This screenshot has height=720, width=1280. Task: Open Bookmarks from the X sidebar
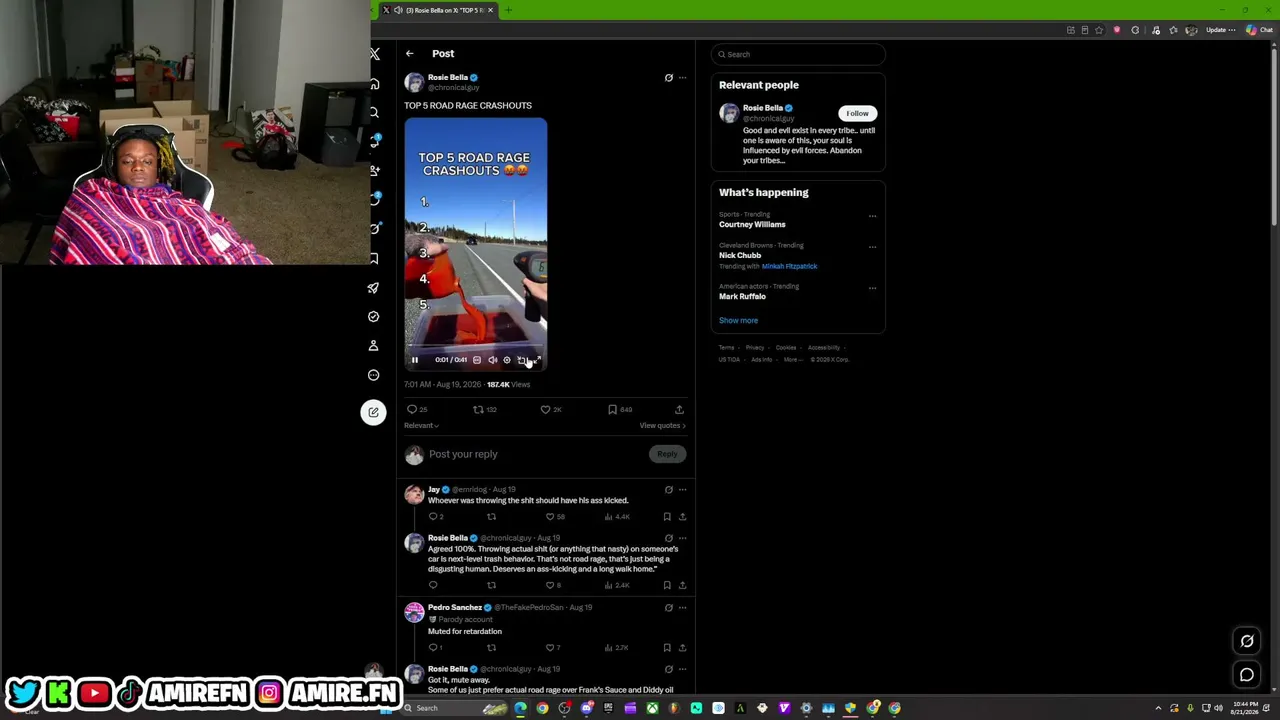pos(374,258)
